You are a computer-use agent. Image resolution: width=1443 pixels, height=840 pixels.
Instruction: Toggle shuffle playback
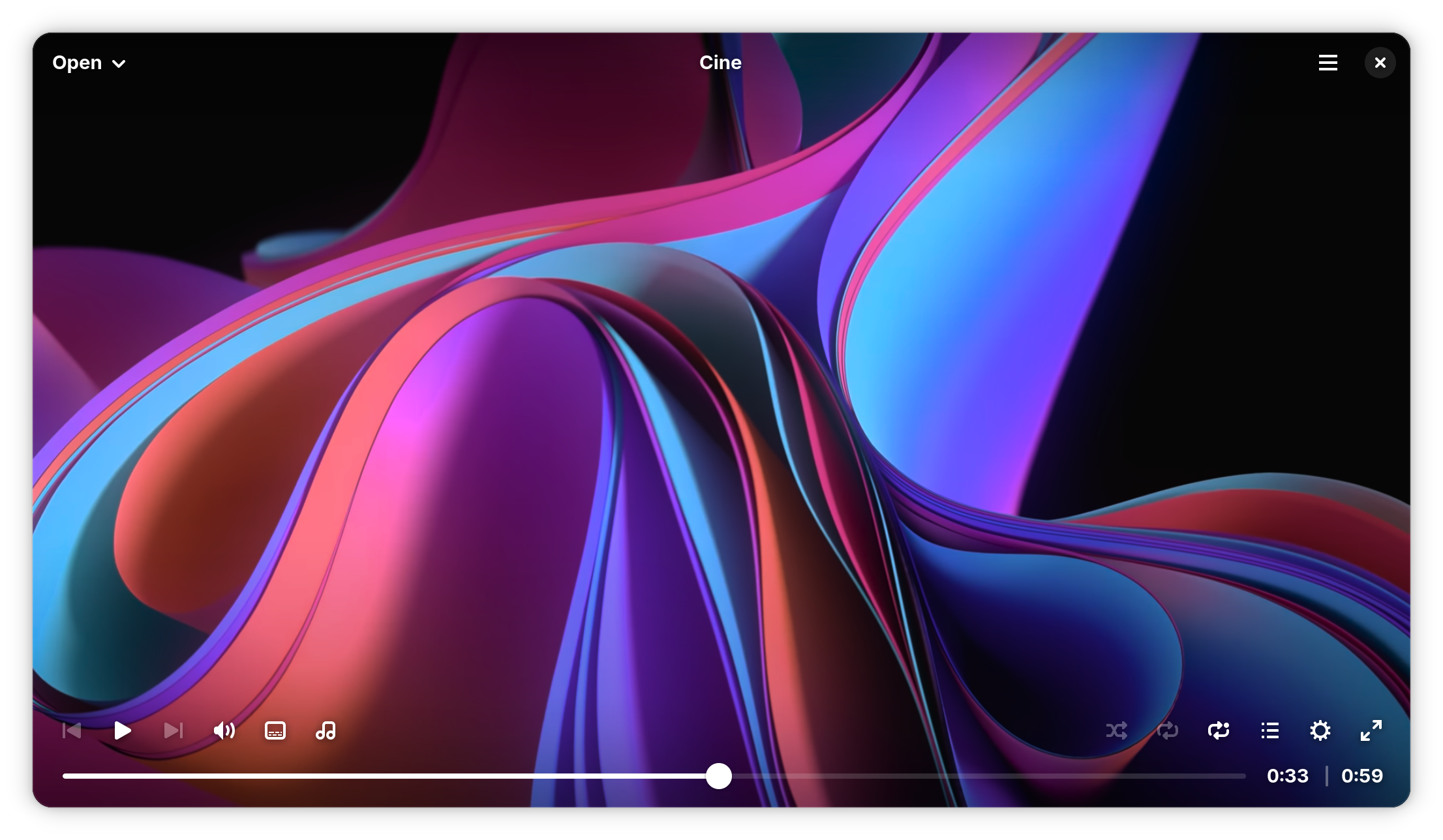pos(1117,730)
